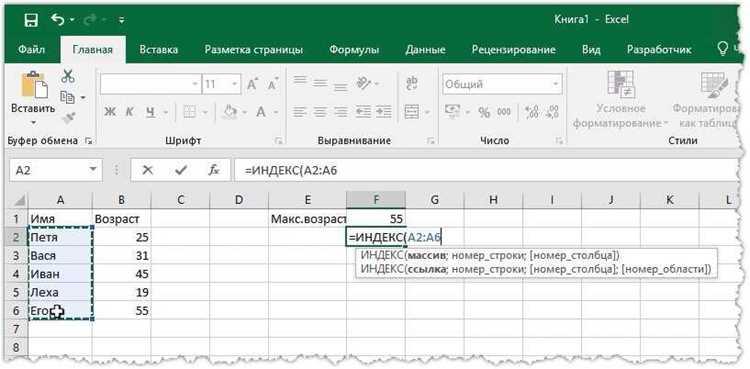Toggle italic К formatting

[x=129, y=112]
